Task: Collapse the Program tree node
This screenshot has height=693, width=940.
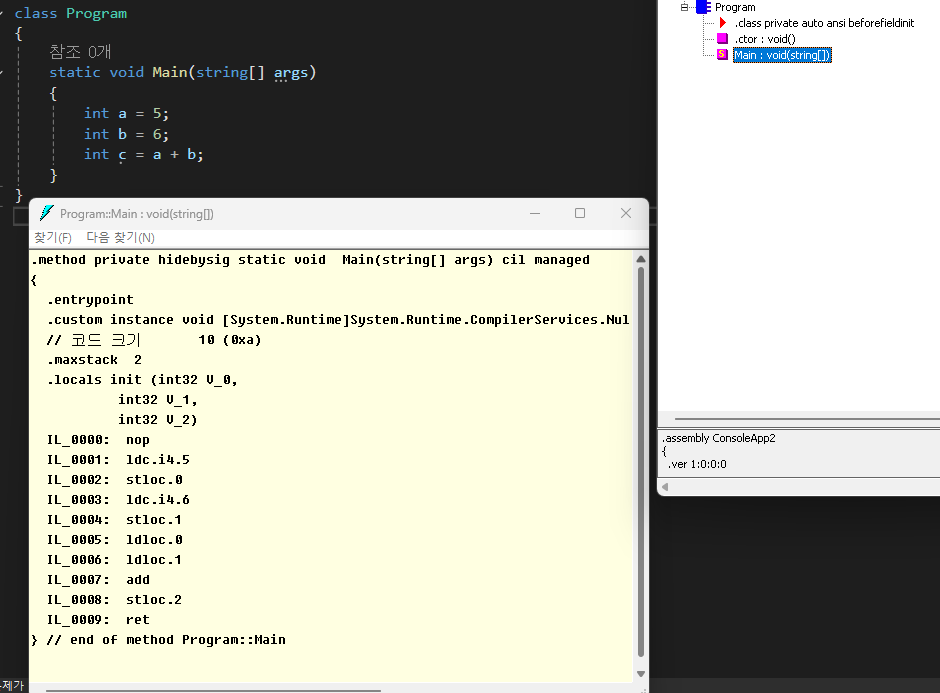Action: 684,7
